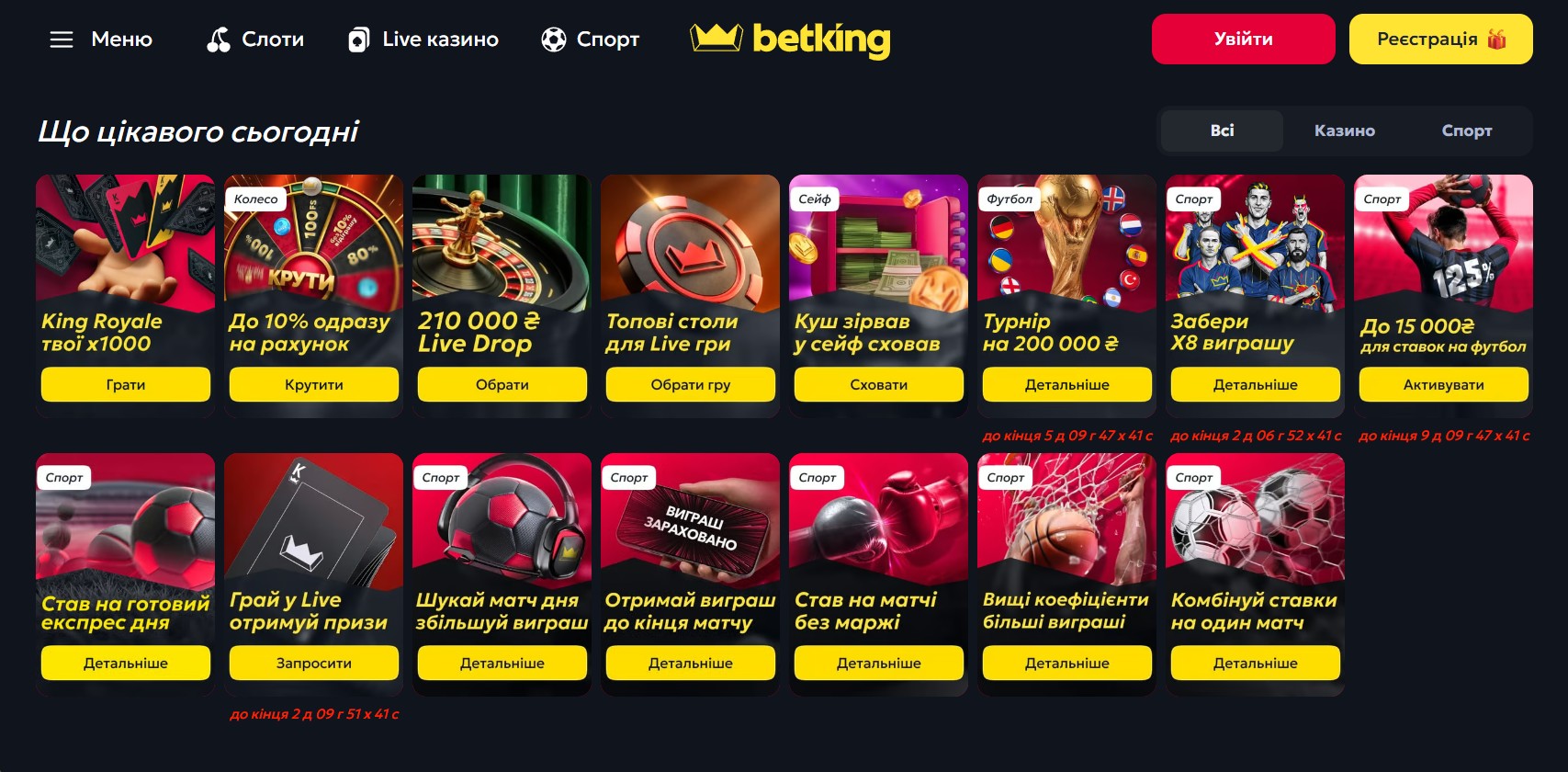Screen dimensions: 1568x772
Task: Click the Грати button for King Royale
Action: point(126,384)
